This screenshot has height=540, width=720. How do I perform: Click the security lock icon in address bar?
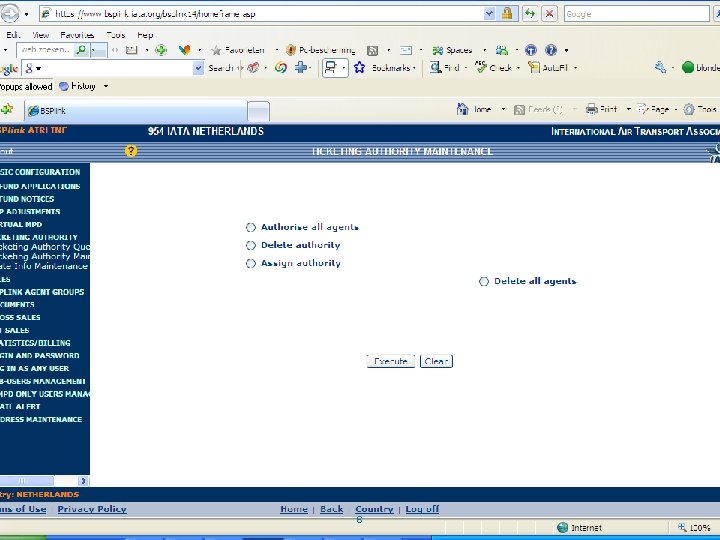click(x=507, y=14)
